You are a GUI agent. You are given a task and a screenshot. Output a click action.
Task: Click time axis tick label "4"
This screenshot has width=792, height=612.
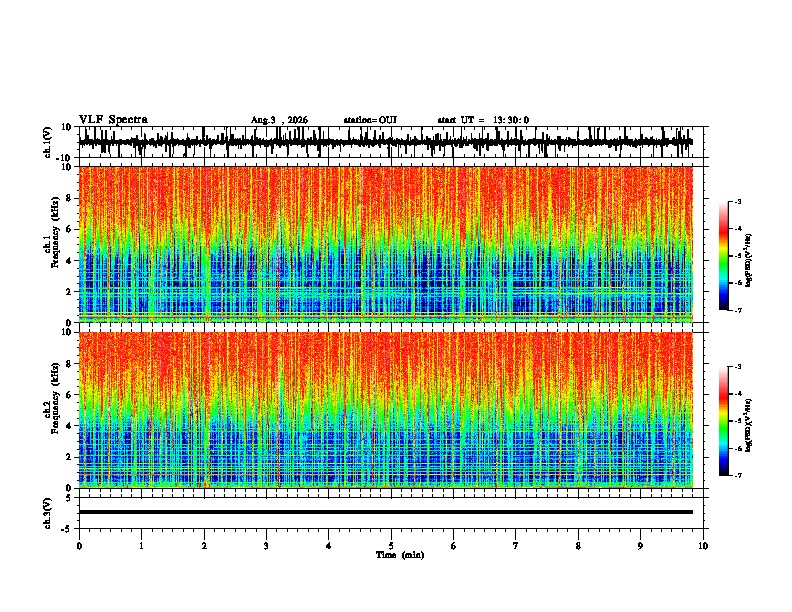point(328,546)
